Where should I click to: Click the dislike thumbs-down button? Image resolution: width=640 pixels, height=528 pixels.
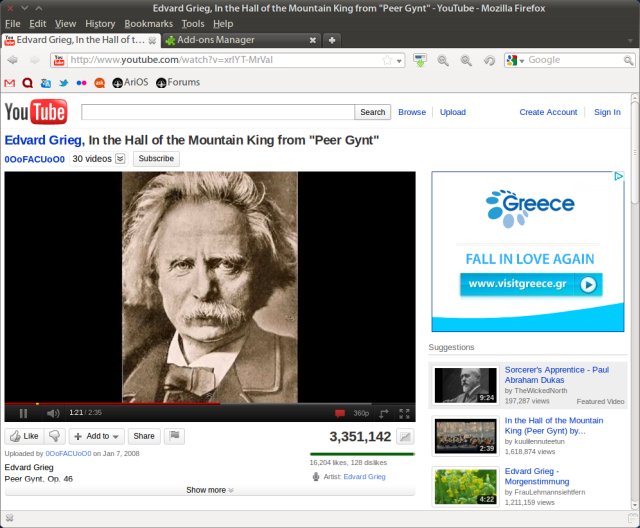55,436
